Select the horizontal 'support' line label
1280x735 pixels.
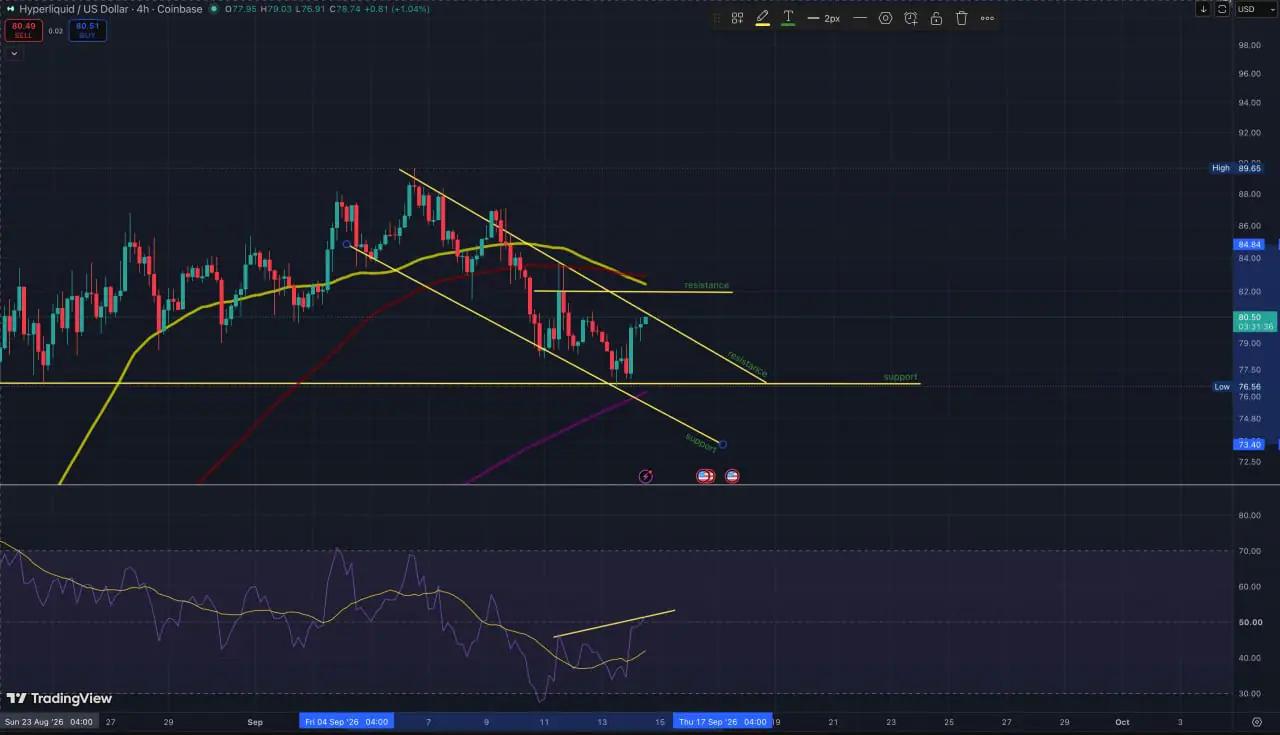(x=900, y=377)
